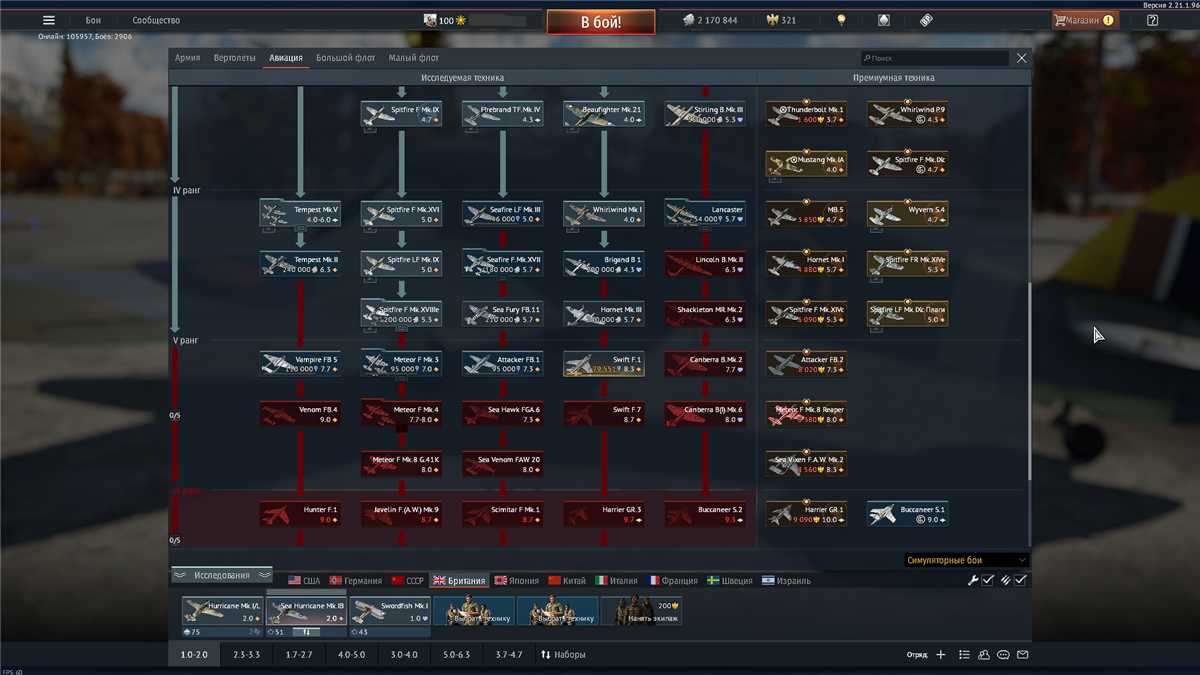The width and height of the screenshot is (1200, 675).
Task: Expand the Spitfire F Mk.XVIIIe group folder
Action: coord(401,314)
